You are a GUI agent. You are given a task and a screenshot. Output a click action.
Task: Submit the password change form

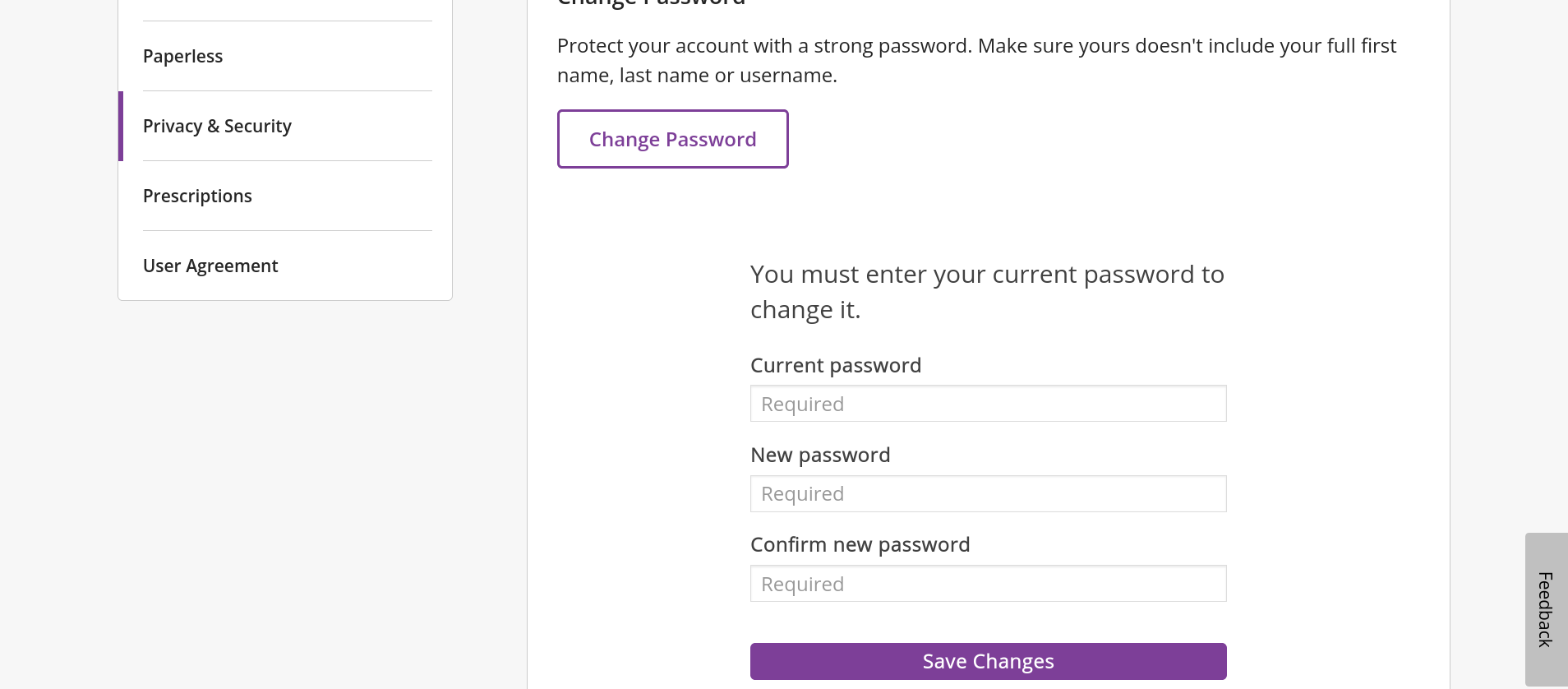pos(987,661)
